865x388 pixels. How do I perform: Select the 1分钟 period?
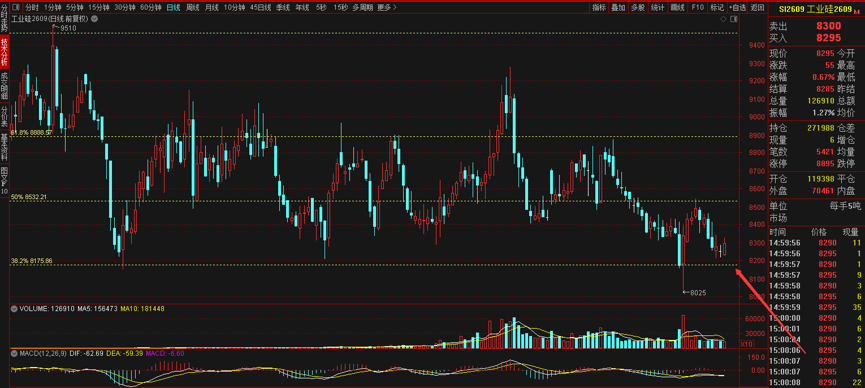[x=53, y=8]
